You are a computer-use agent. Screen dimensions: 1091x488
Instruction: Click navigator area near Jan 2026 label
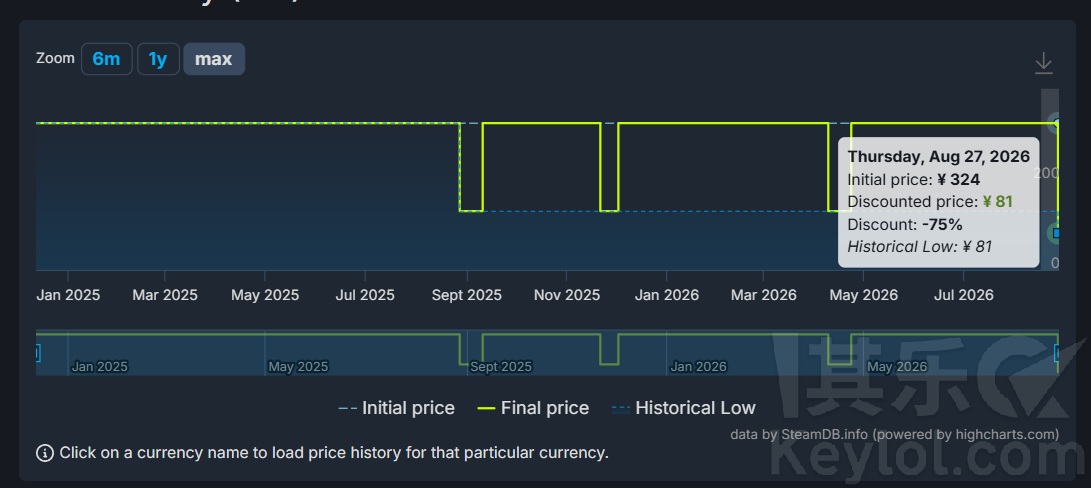pyautogui.click(x=698, y=367)
